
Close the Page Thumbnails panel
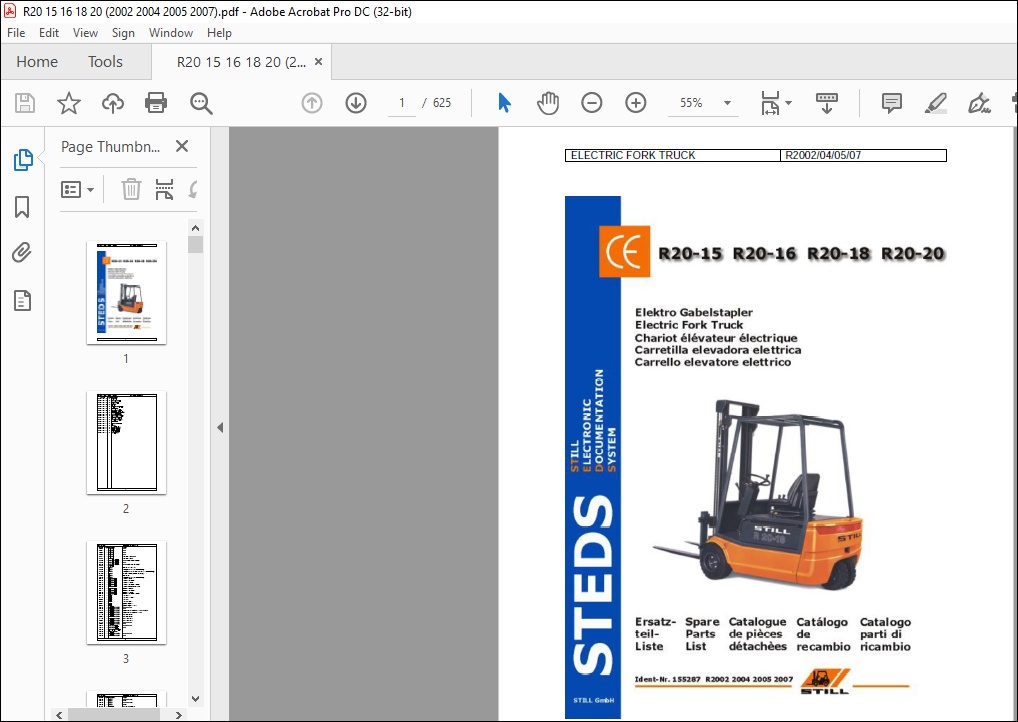tap(182, 146)
